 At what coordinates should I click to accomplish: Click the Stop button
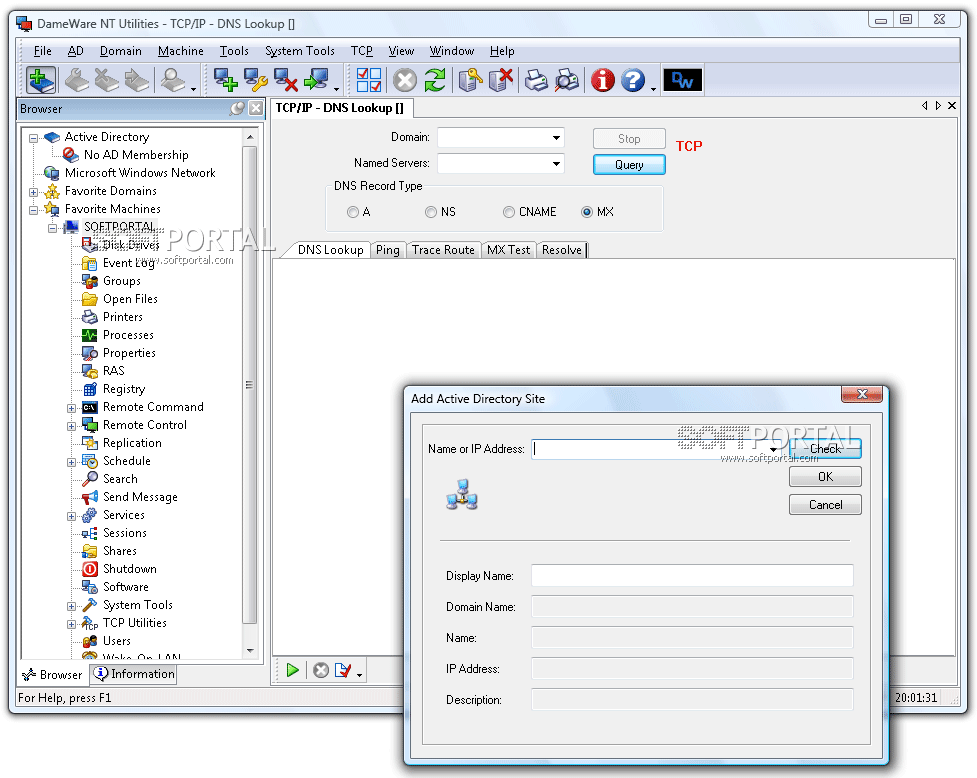[629, 138]
